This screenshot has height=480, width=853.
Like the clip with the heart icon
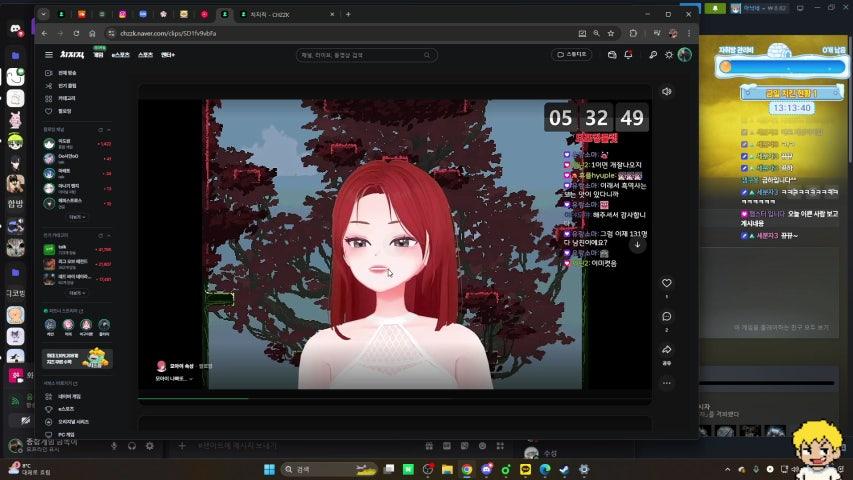click(x=666, y=283)
